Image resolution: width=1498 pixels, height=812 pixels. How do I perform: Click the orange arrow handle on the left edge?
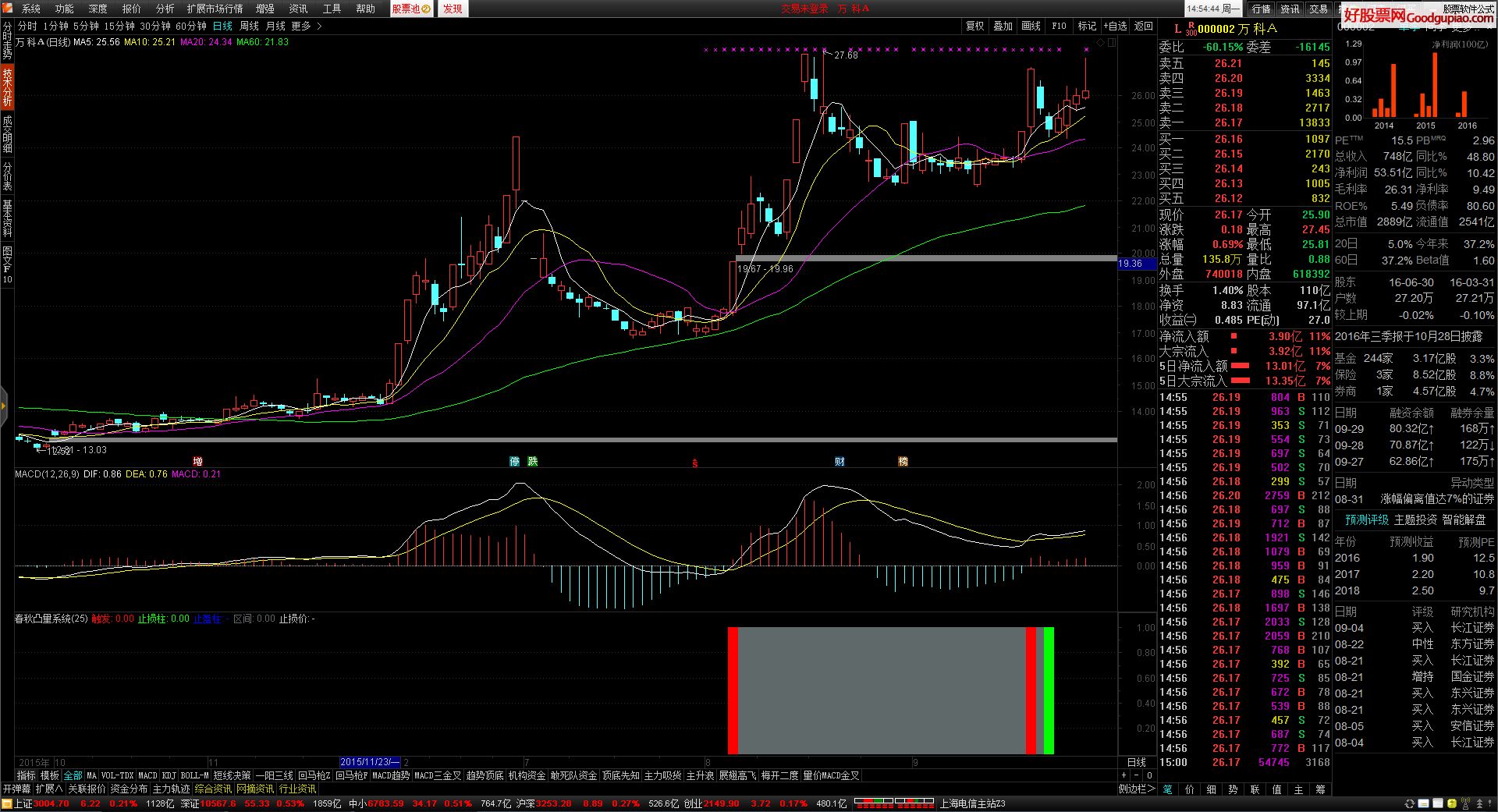point(3,406)
